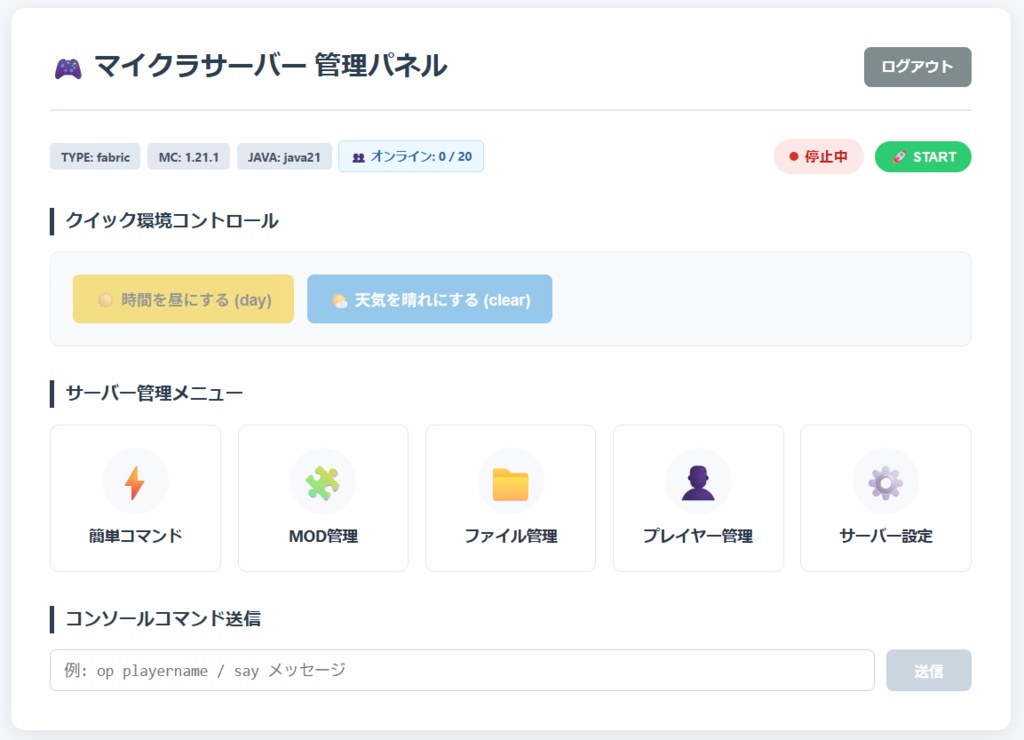
Task: Open the 簡単コマンド menu card
Action: [x=135, y=498]
